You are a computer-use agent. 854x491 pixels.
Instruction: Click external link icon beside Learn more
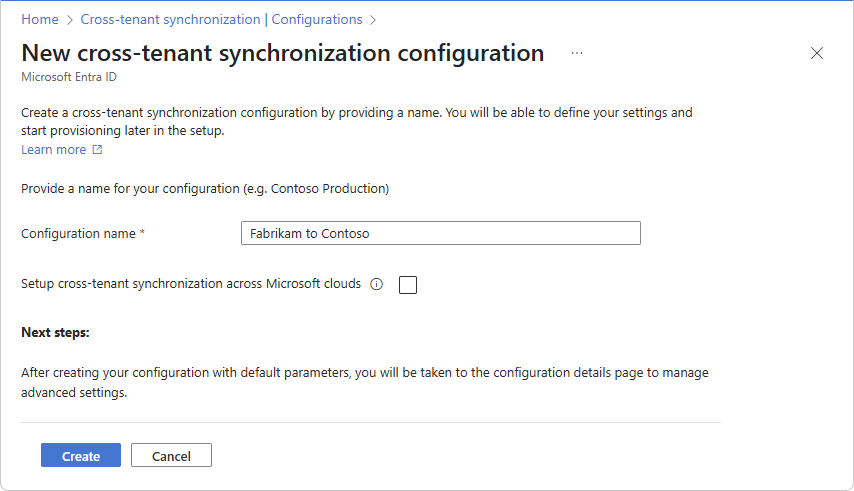click(97, 150)
